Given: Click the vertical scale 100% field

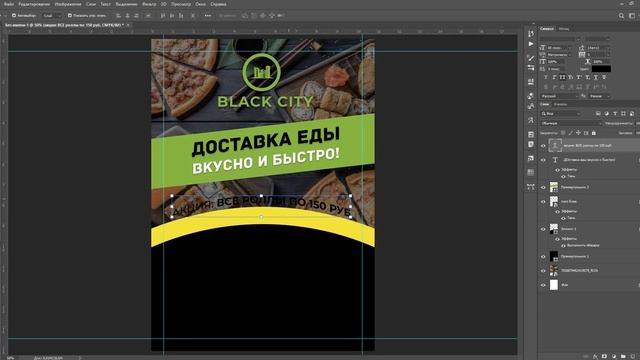Looking at the screenshot, I should [x=556, y=62].
